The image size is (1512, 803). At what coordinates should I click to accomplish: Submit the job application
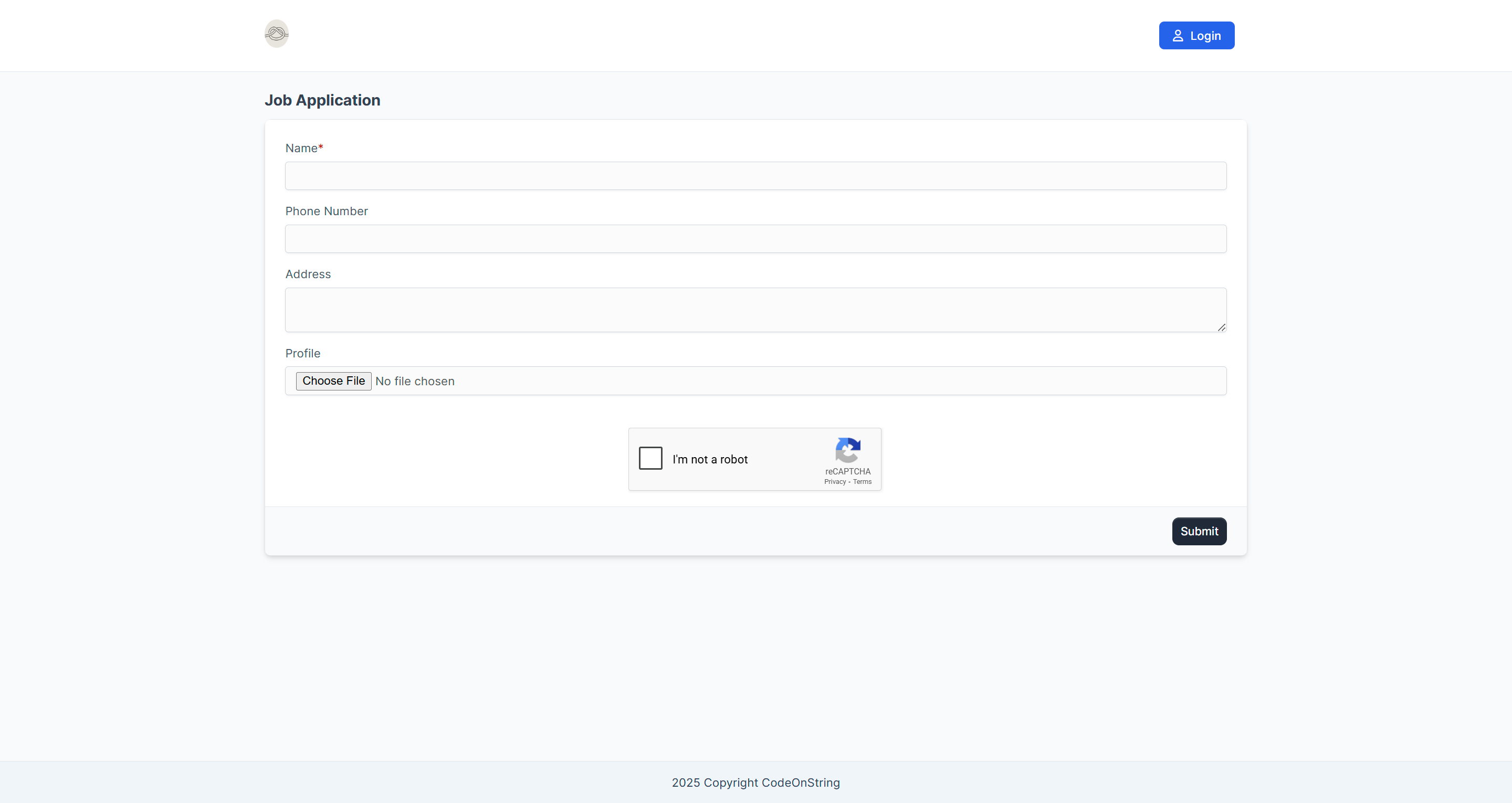[x=1199, y=531]
